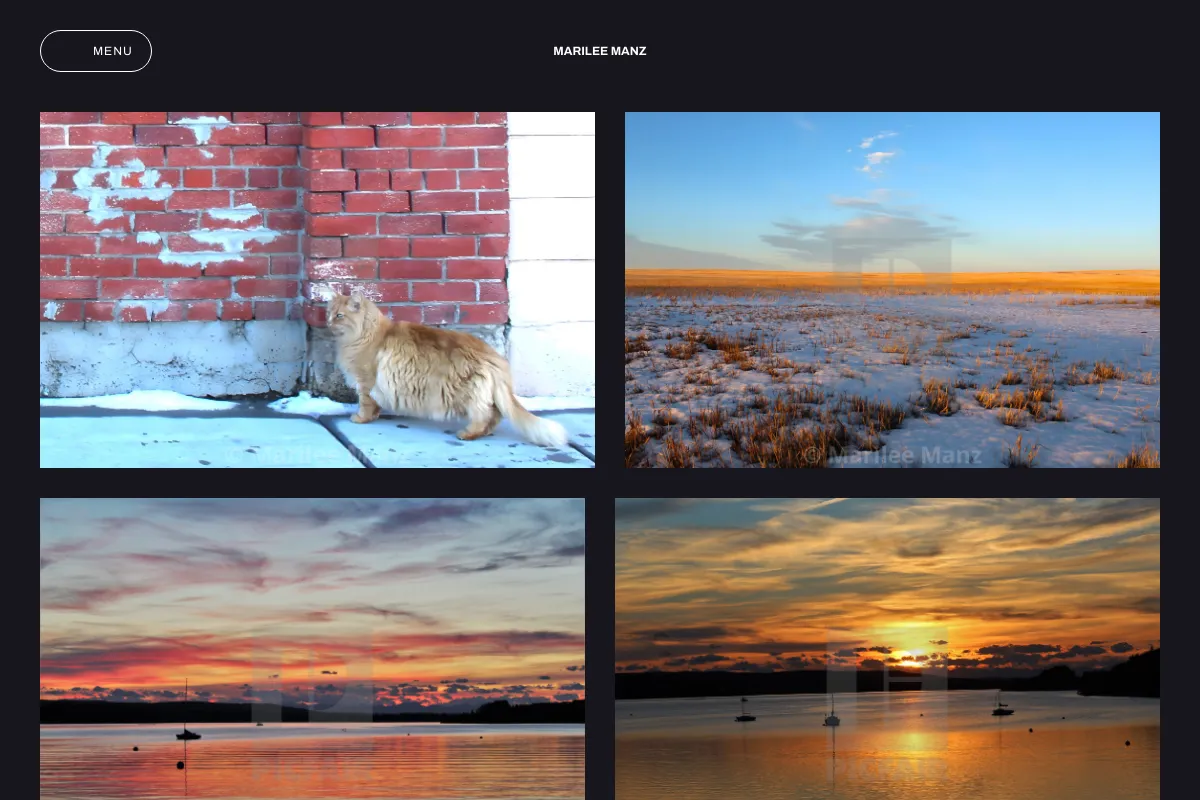Click the watermark logo on snowy prairie photo
1200x800 pixels.
891,265
